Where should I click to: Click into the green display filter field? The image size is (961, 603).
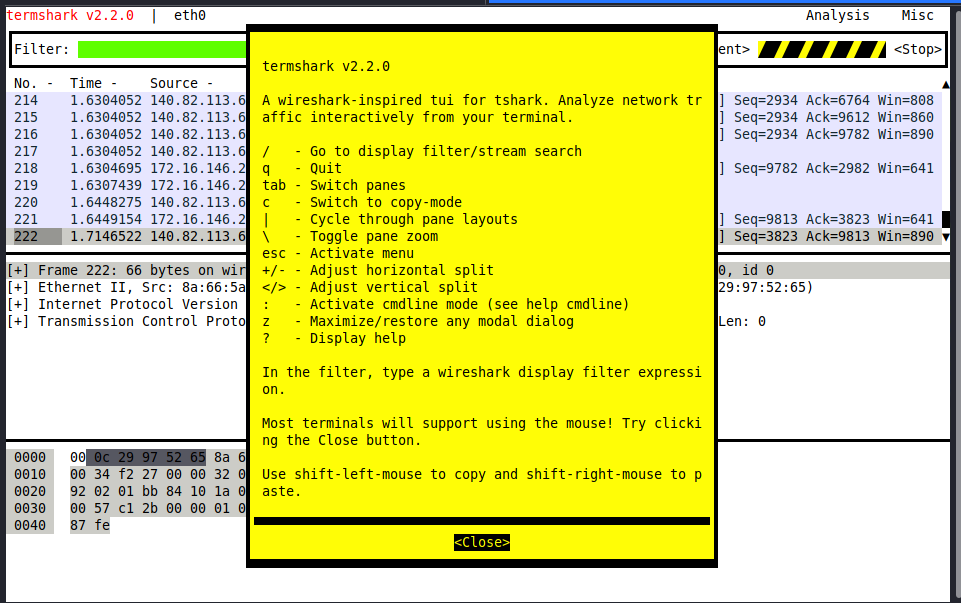tap(162, 49)
